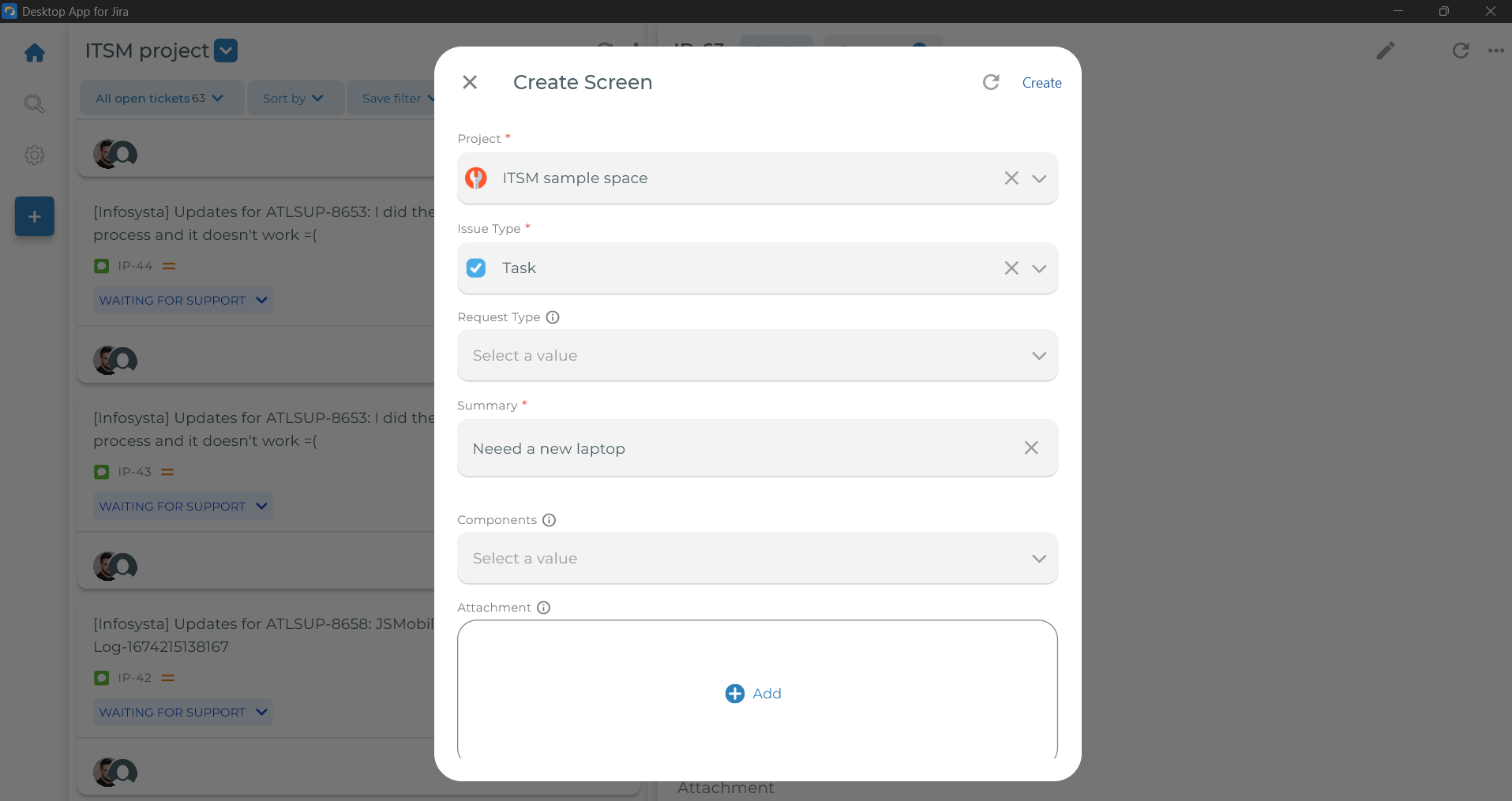Viewport: 1512px width, 801px height.
Task: Click into the Summary text field
Action: click(734, 448)
